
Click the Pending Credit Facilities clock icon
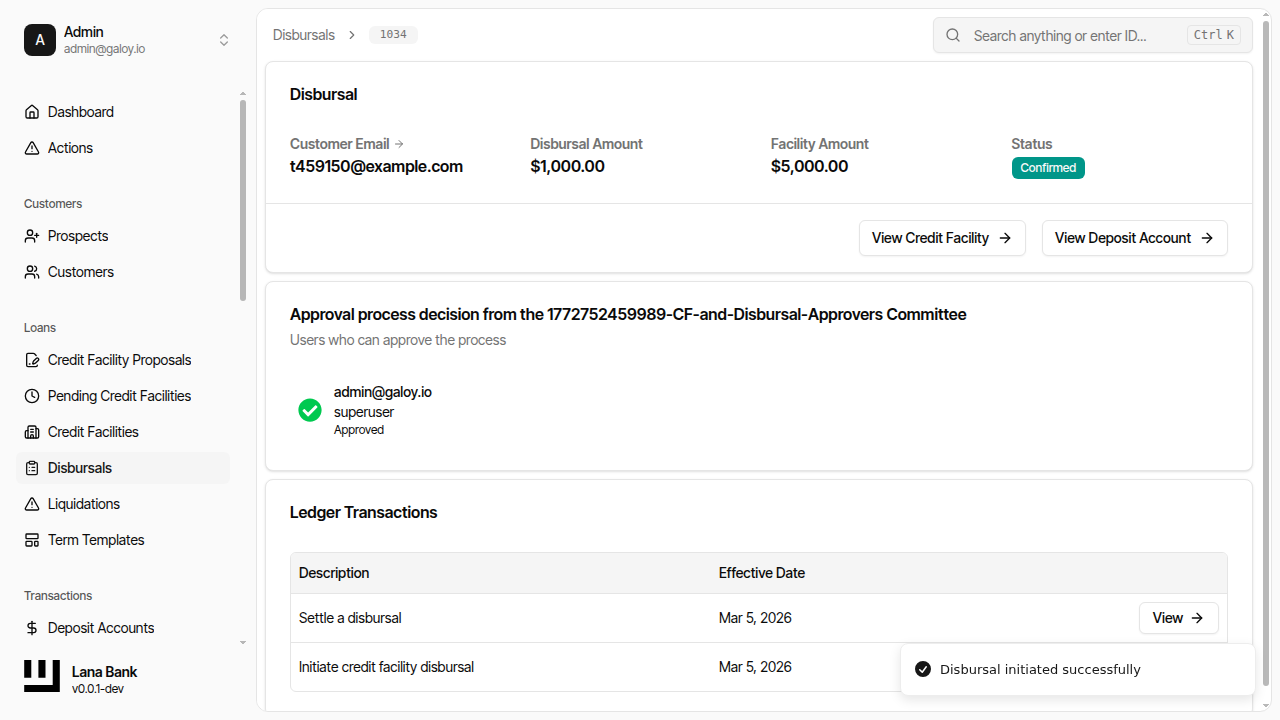click(x=32, y=396)
